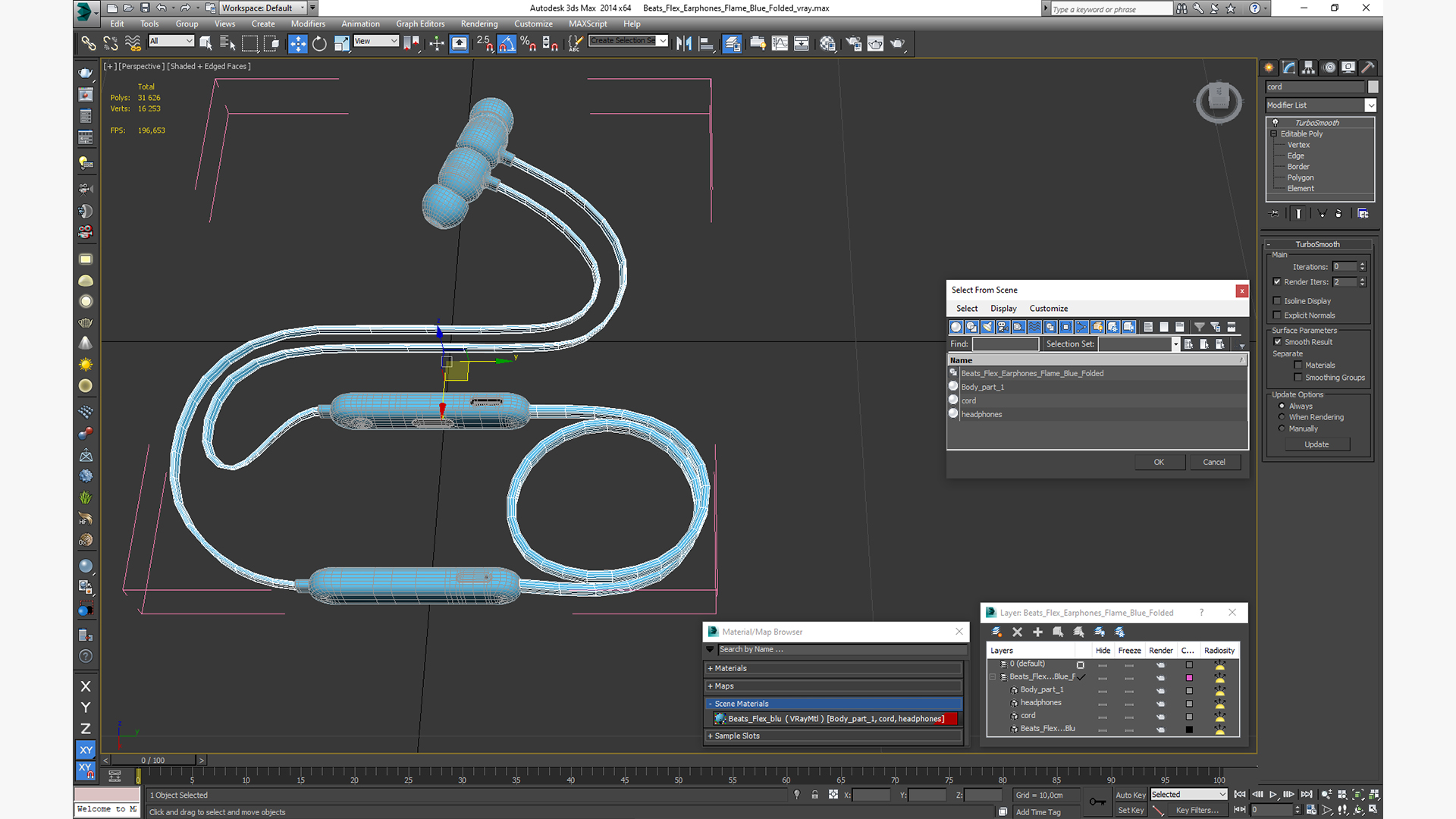The height and width of the screenshot is (819, 1456).
Task: Open the Render Setup teapot icon
Action: click(853, 44)
